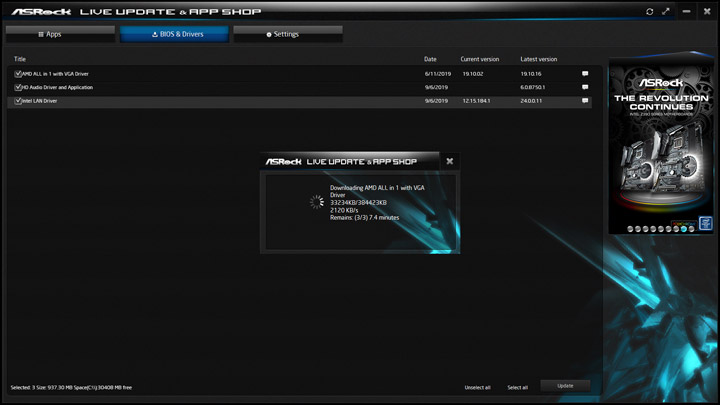Click the Current version column header
720x405 pixels.
[x=480, y=59]
